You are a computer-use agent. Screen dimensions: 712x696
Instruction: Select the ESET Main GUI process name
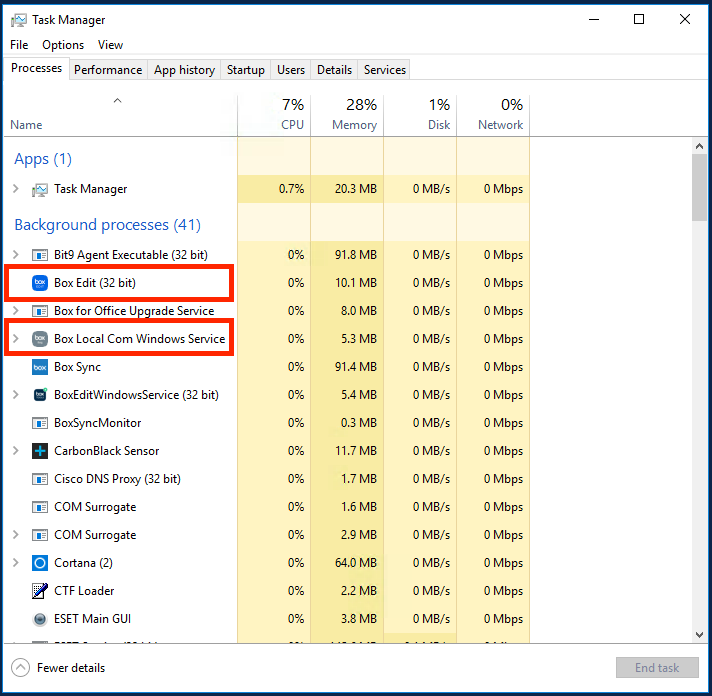[x=93, y=619]
